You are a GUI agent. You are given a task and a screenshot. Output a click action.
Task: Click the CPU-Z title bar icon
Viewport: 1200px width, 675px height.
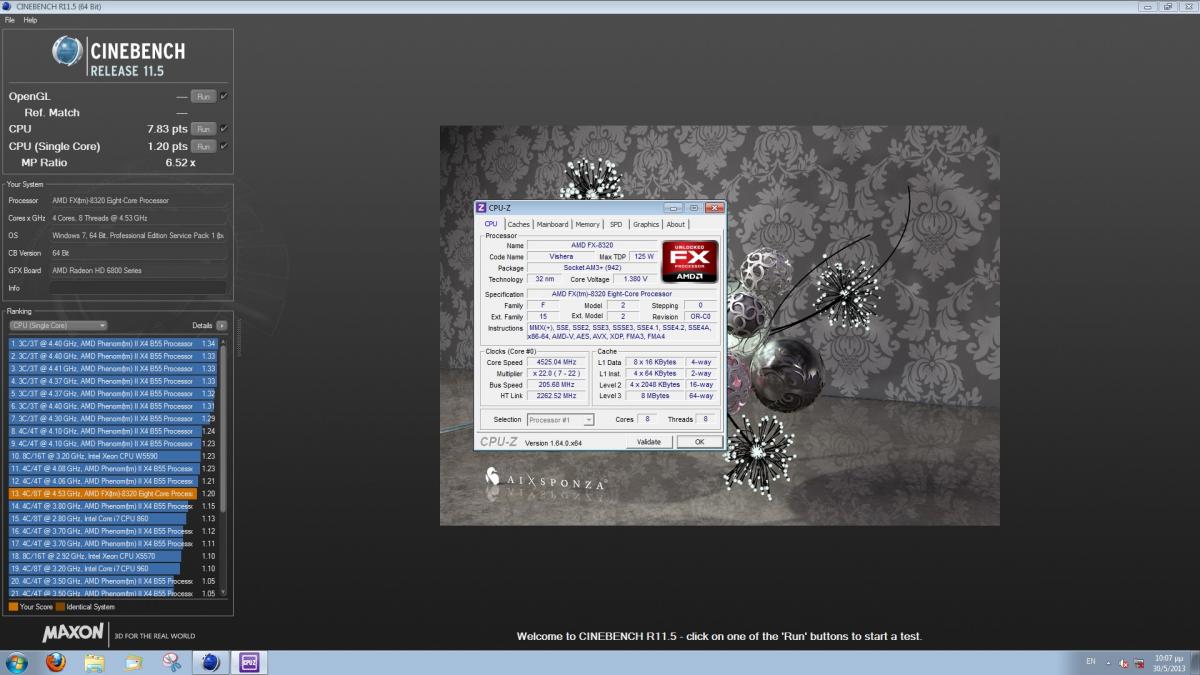(x=481, y=207)
